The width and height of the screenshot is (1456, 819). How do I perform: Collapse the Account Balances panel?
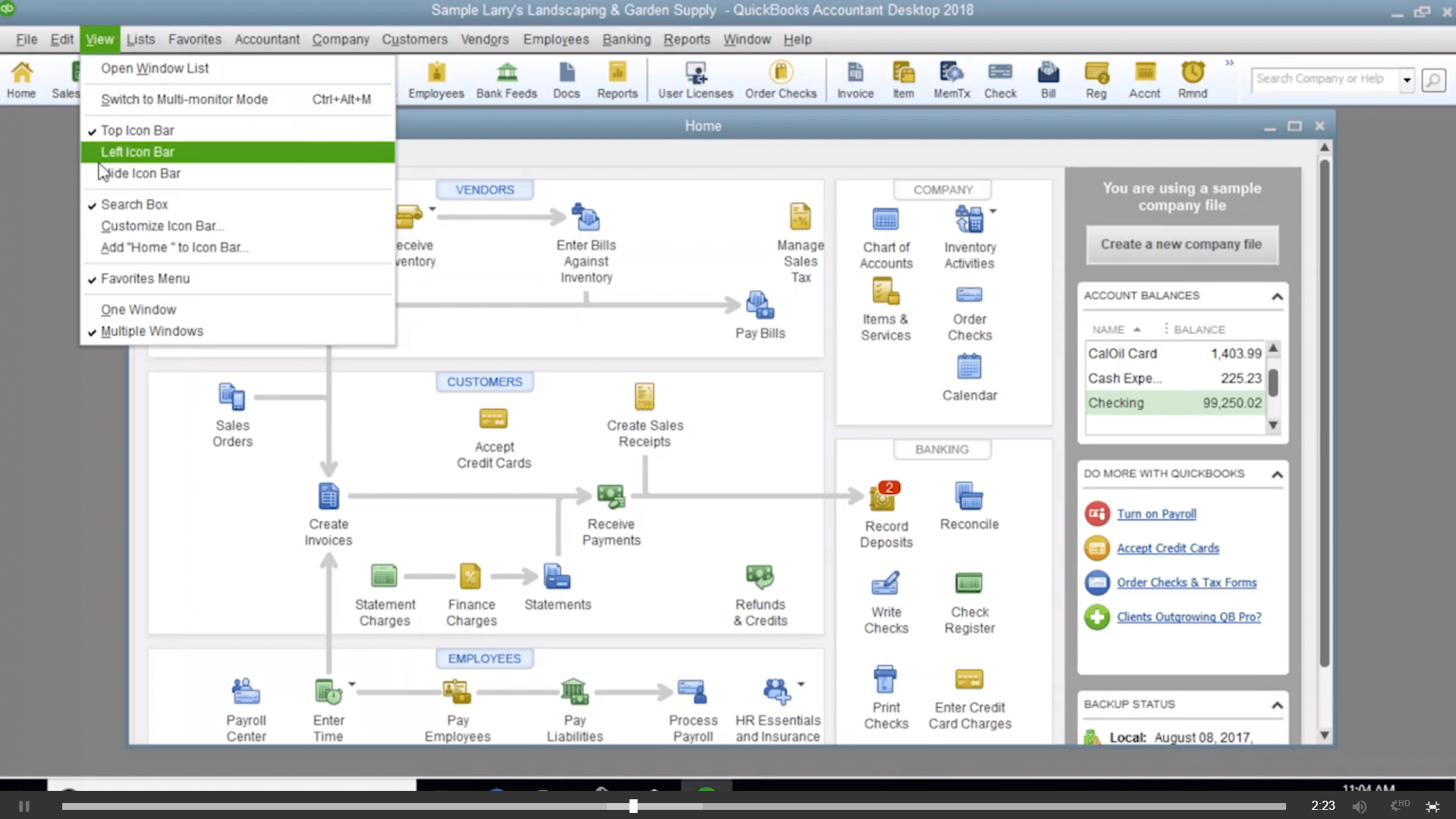coord(1277,296)
